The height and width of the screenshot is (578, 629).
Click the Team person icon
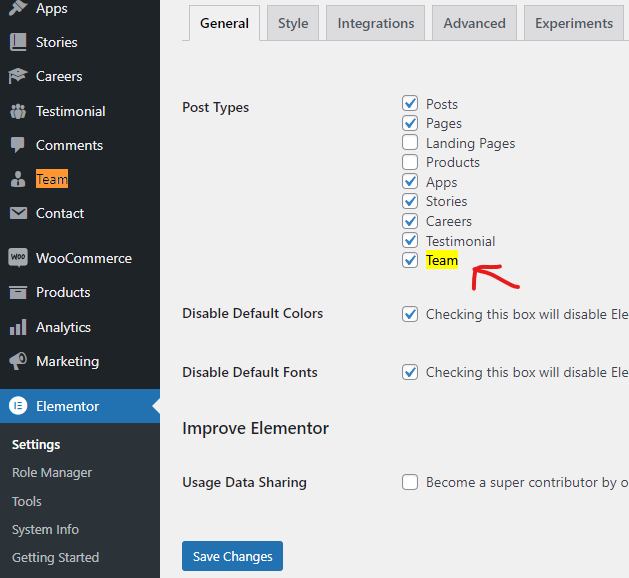tap(18, 179)
